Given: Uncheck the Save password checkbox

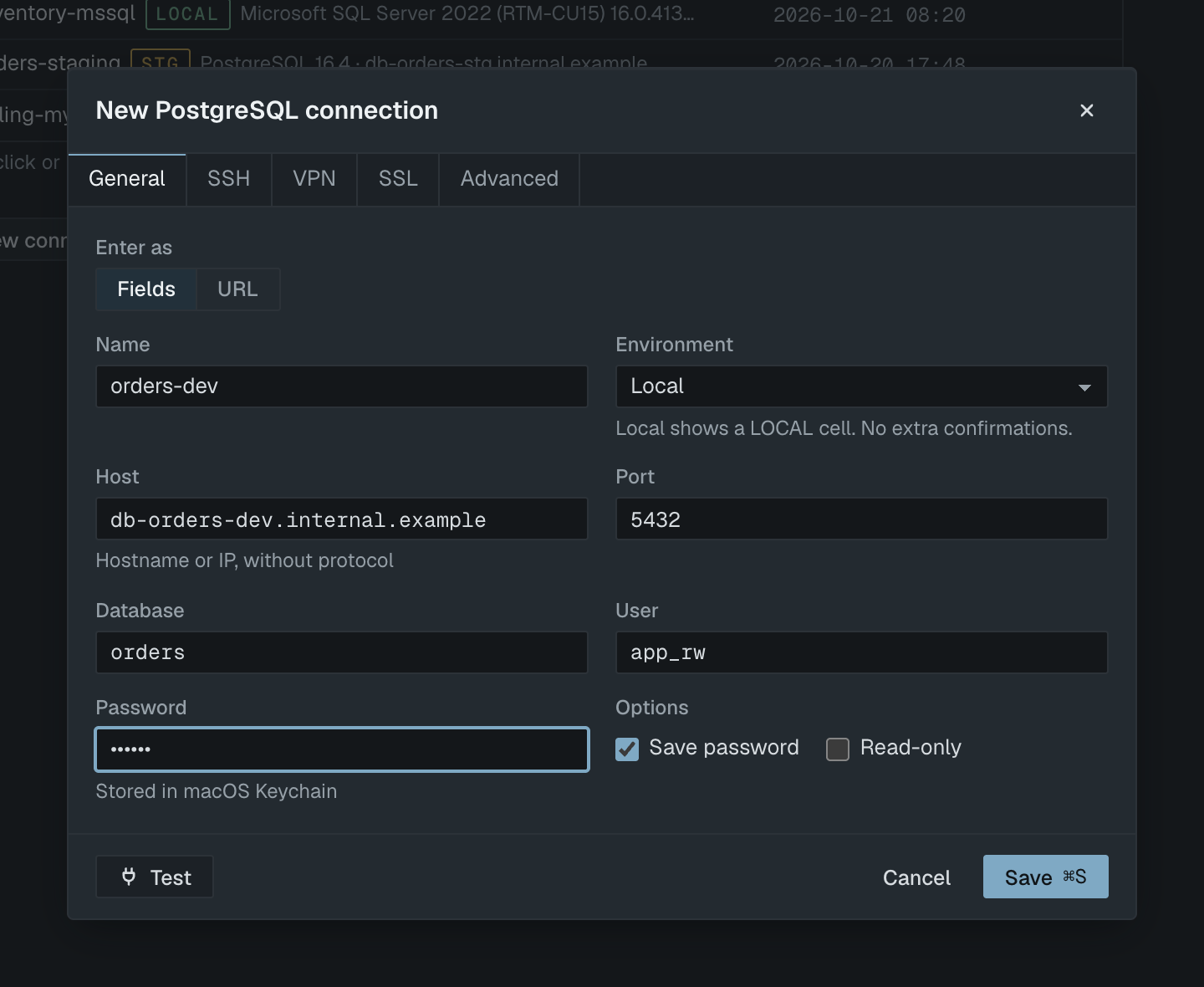Looking at the screenshot, I should pos(627,749).
